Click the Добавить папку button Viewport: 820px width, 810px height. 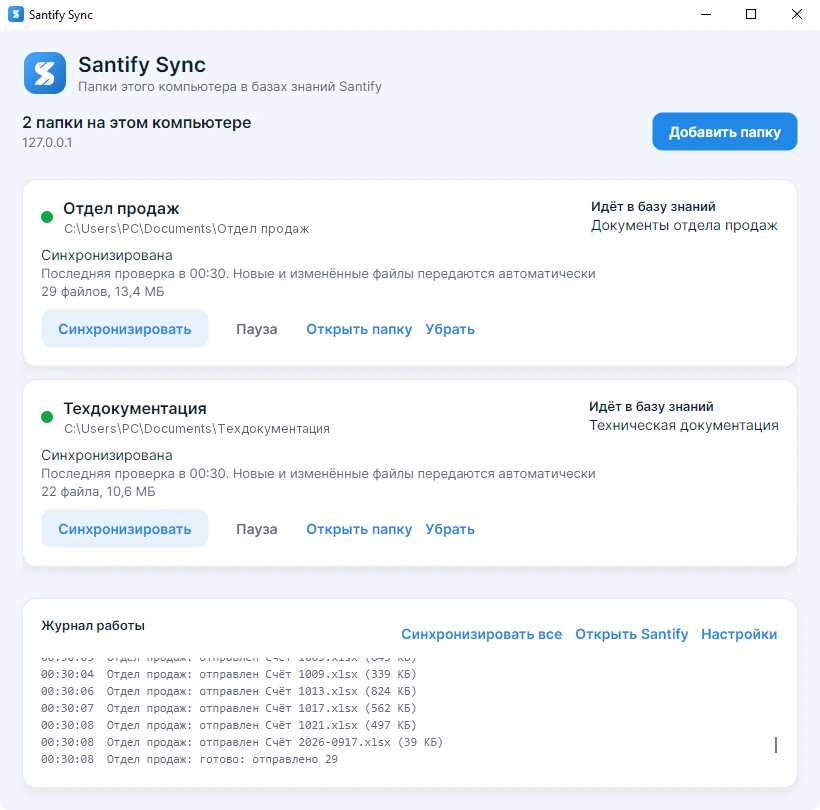coord(724,132)
